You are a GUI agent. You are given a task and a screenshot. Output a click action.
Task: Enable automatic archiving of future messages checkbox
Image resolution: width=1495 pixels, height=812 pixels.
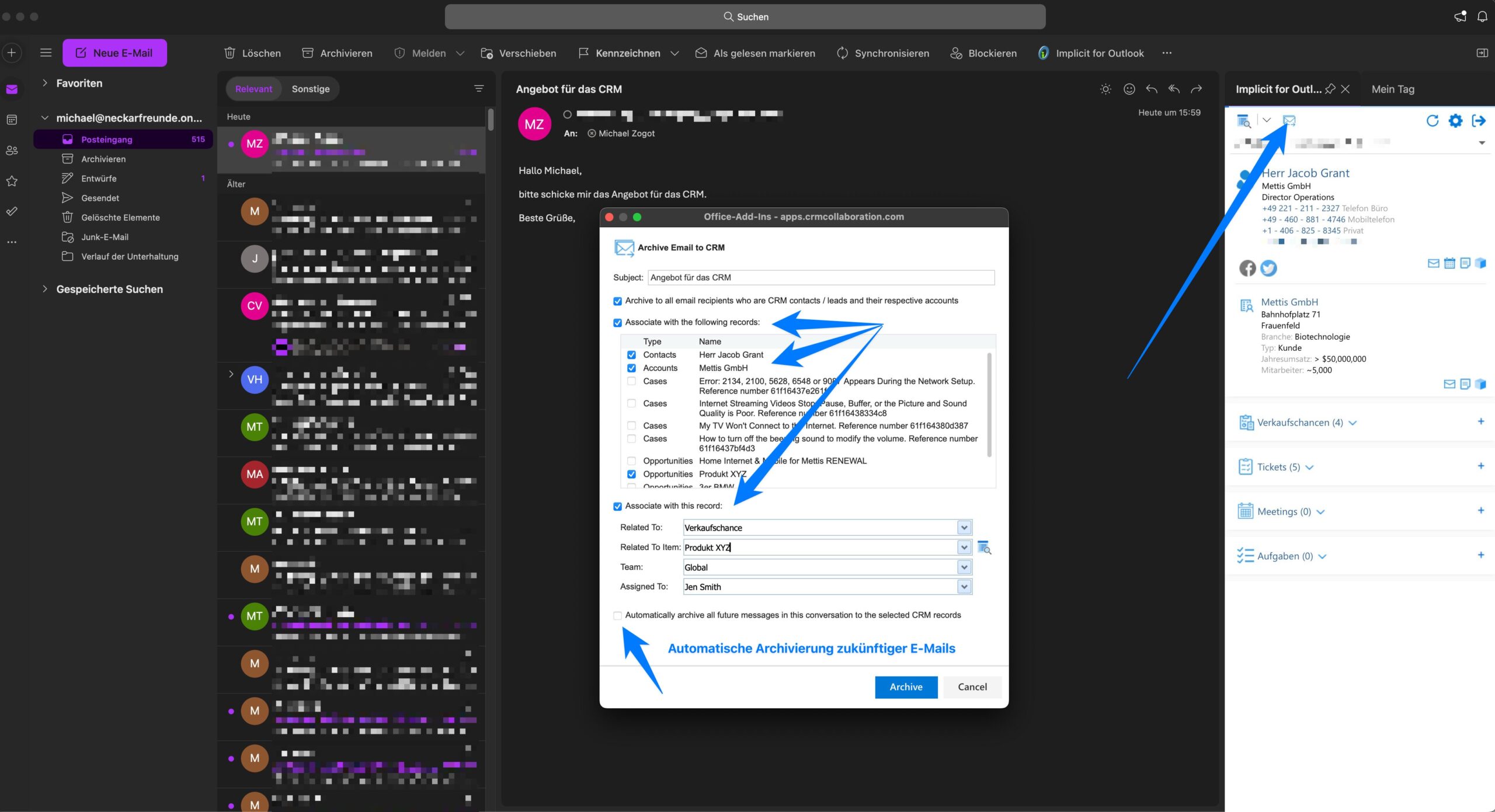617,616
